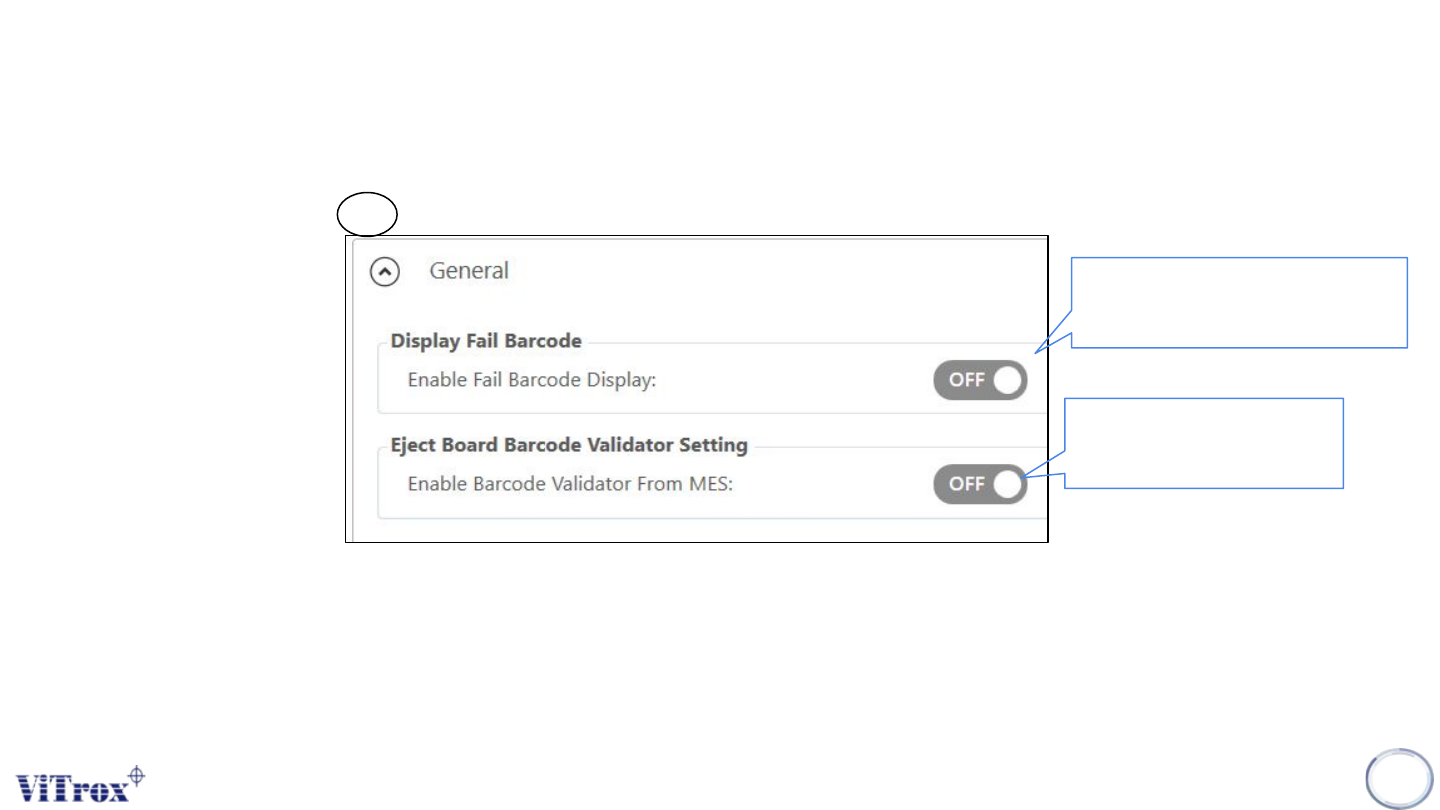Click OFF text on Barcode Validator MES switch

tap(966, 484)
